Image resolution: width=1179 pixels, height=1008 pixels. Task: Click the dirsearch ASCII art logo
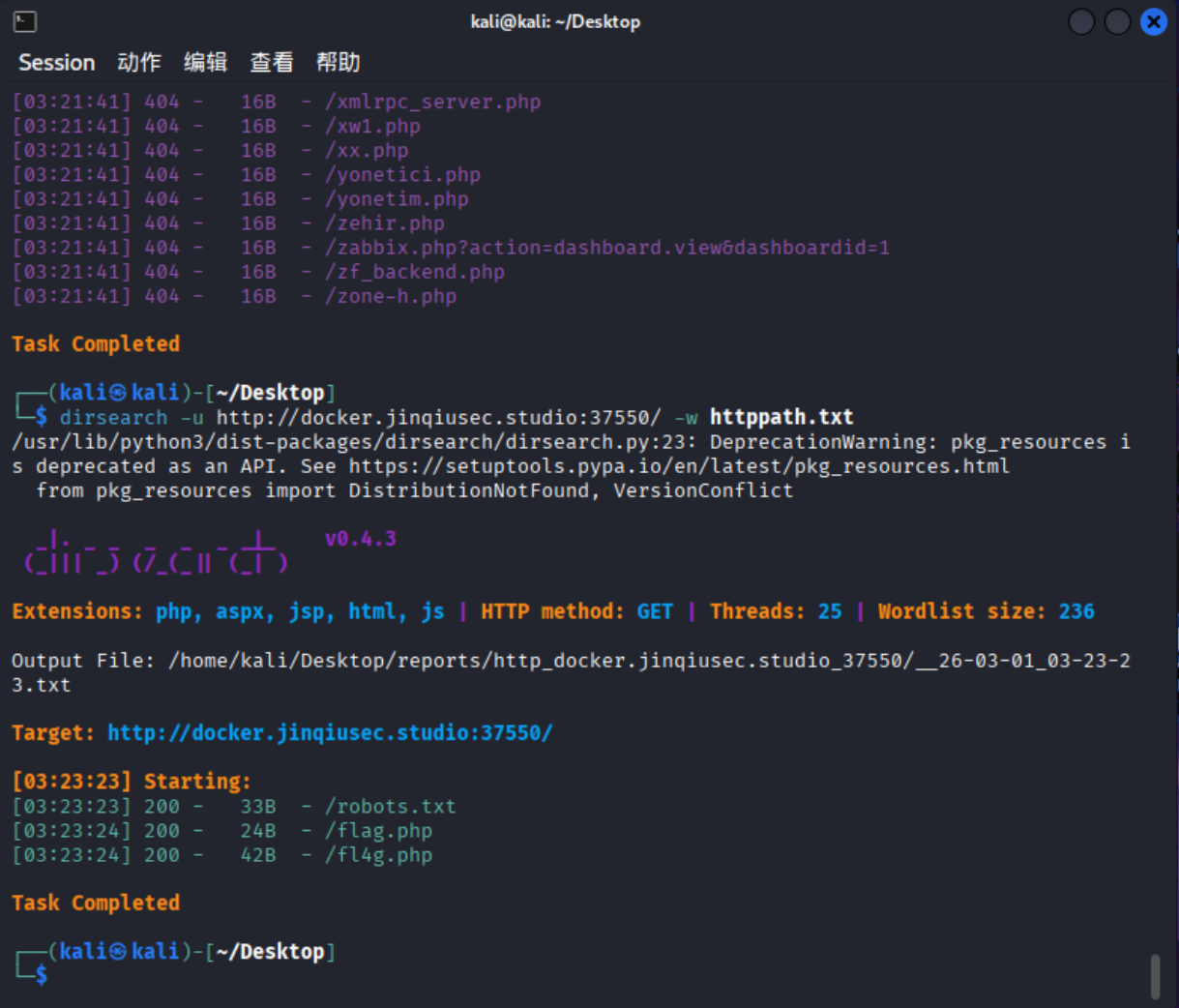(x=156, y=551)
